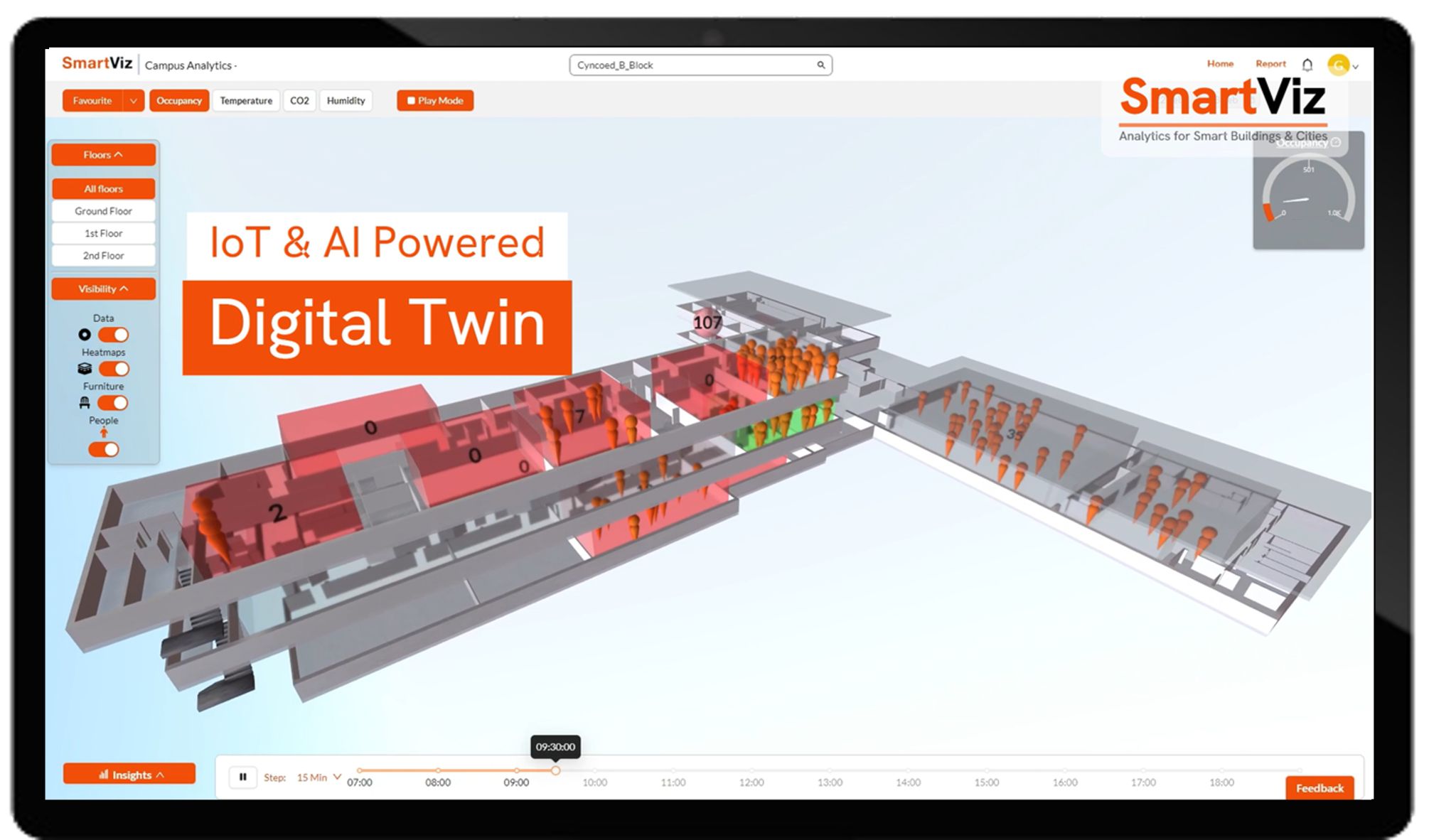Switch to the Temperature tab
Image resolution: width=1456 pixels, height=840 pixels.
pyautogui.click(x=246, y=100)
